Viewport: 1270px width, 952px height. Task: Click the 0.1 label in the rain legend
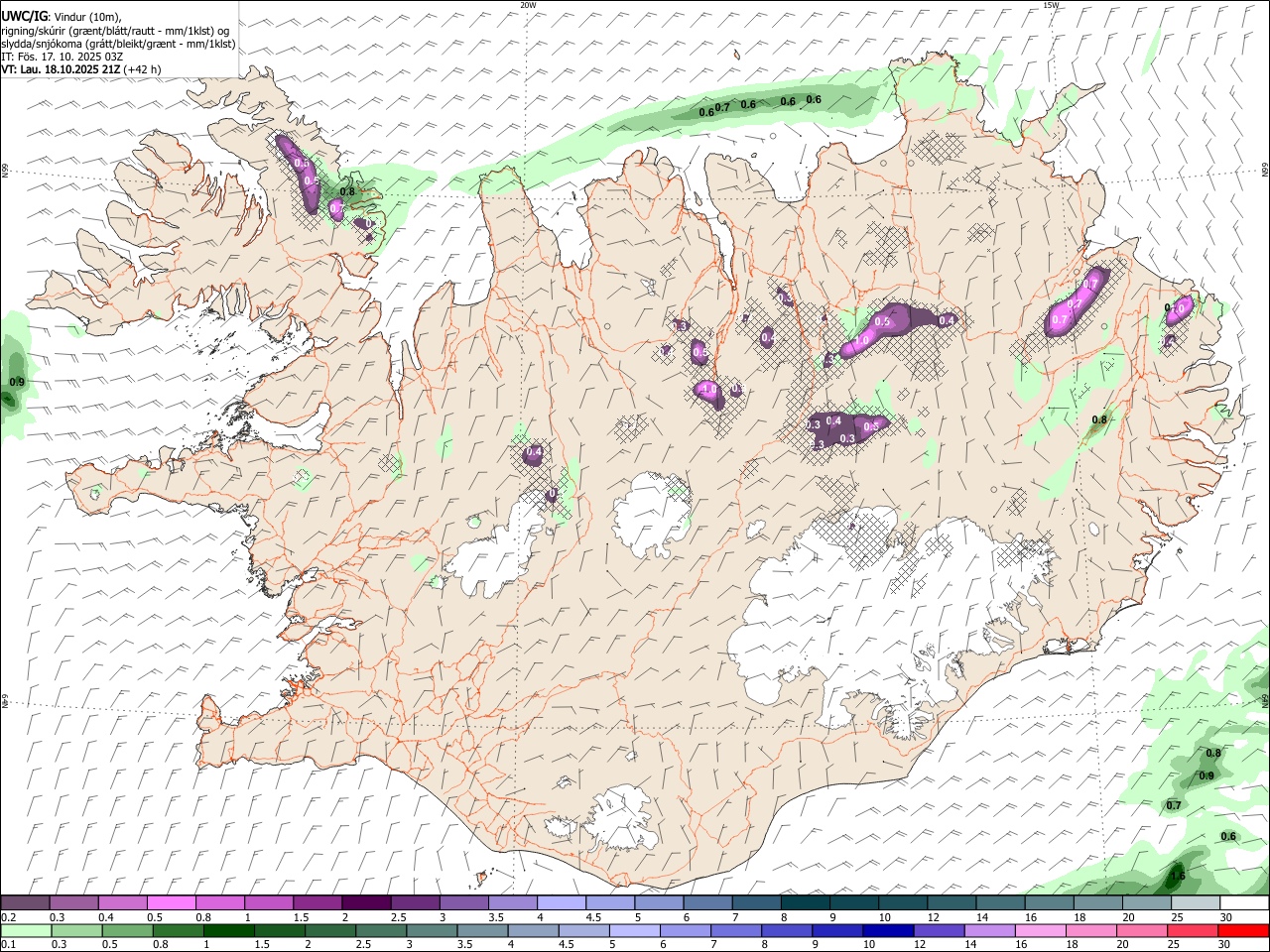click(8, 945)
